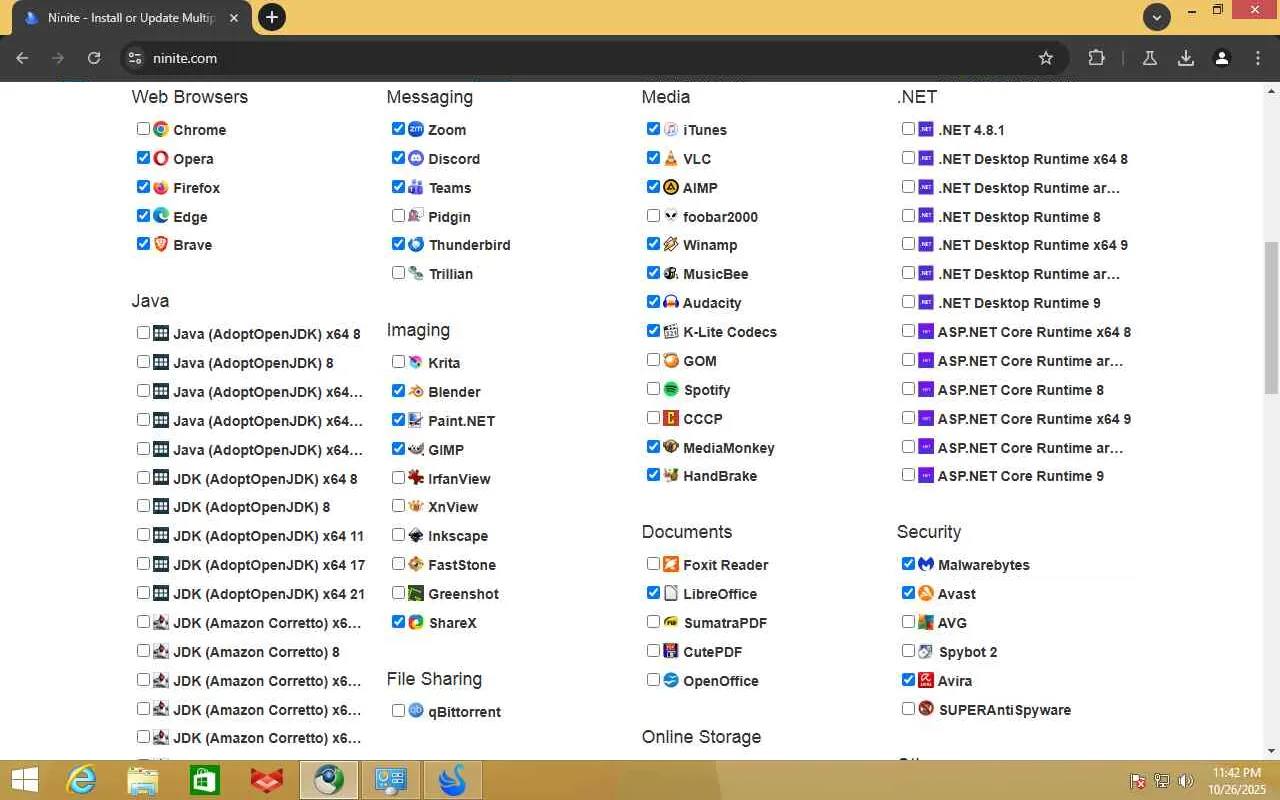Check the IrfanView checkbox
1280x800 pixels.
[x=398, y=478]
